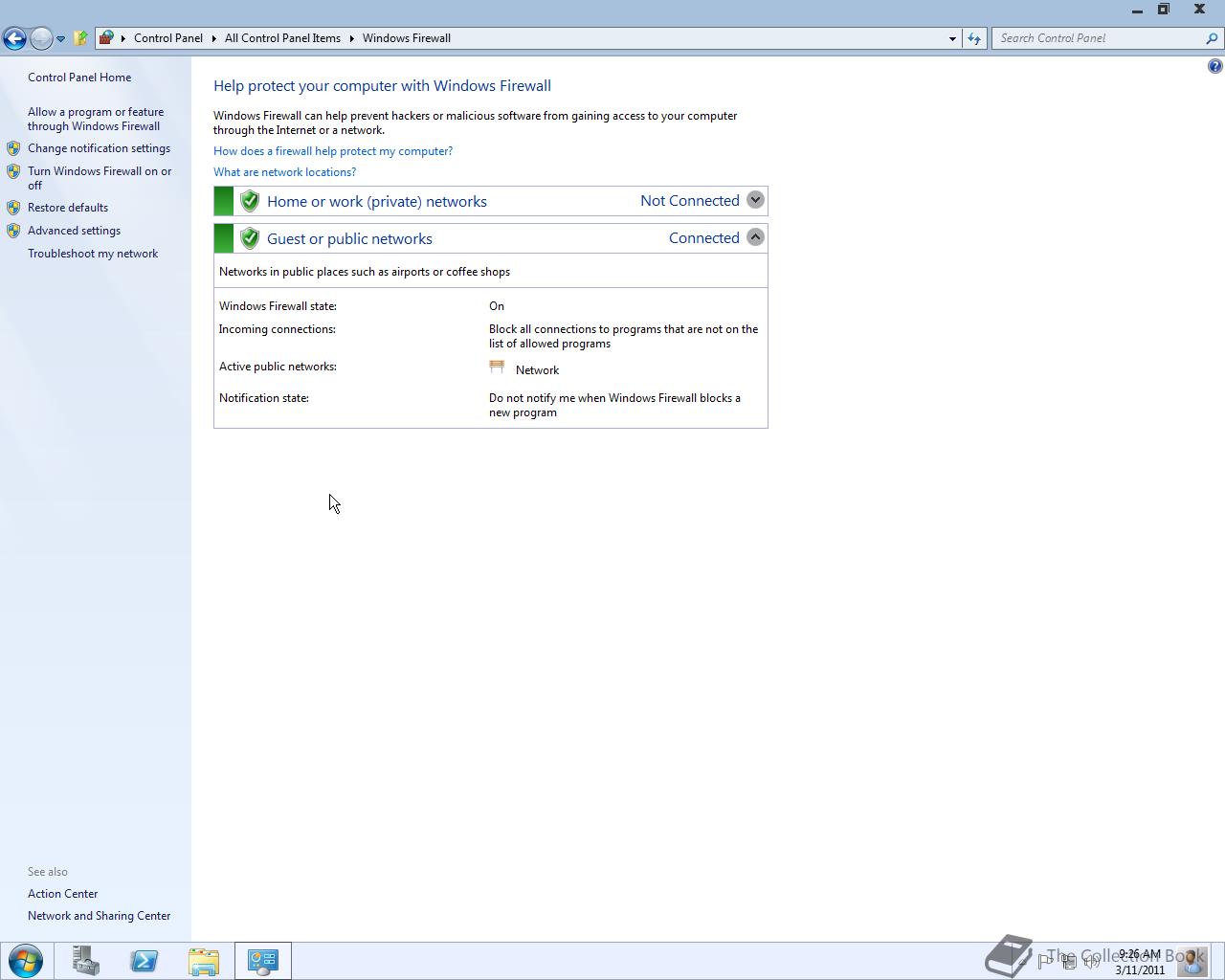Viewport: 1225px width, 980px height.
Task: Open What are network locations link
Action: point(284,172)
